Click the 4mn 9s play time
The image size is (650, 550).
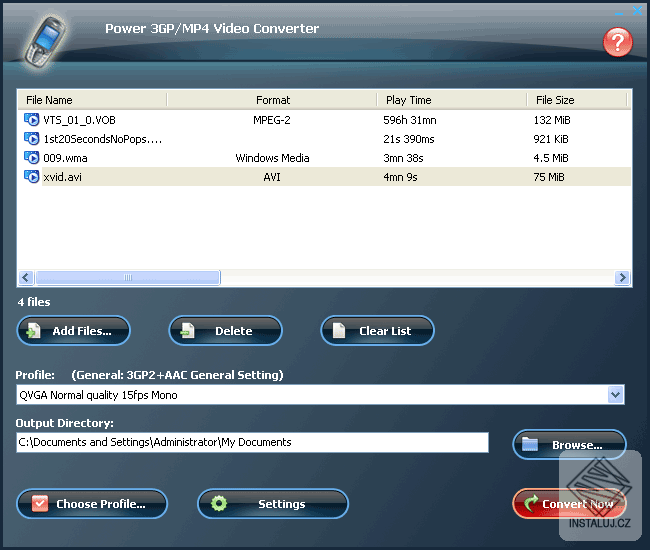[400, 177]
